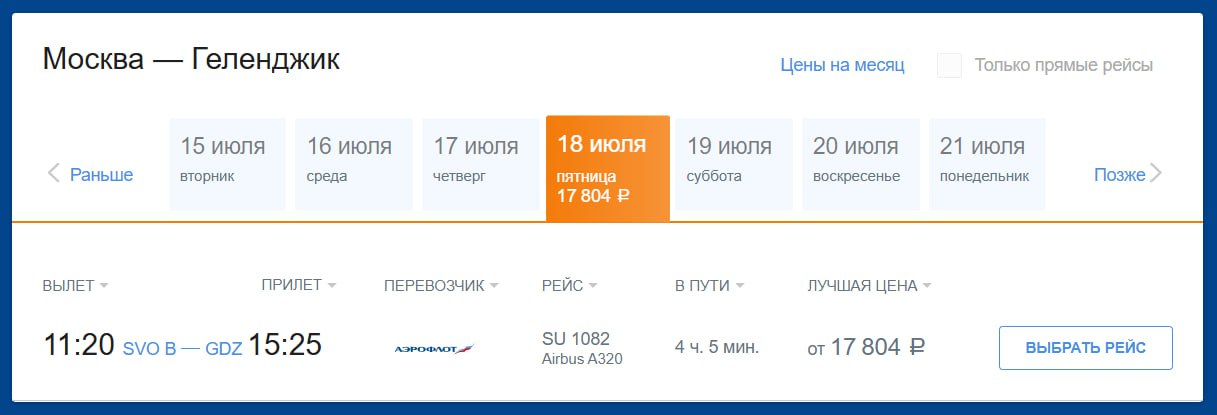Image resolution: width=1217 pixels, height=415 pixels.
Task: Sort flights using the ВЫЛЕТ arrow
Action: (x=104, y=286)
